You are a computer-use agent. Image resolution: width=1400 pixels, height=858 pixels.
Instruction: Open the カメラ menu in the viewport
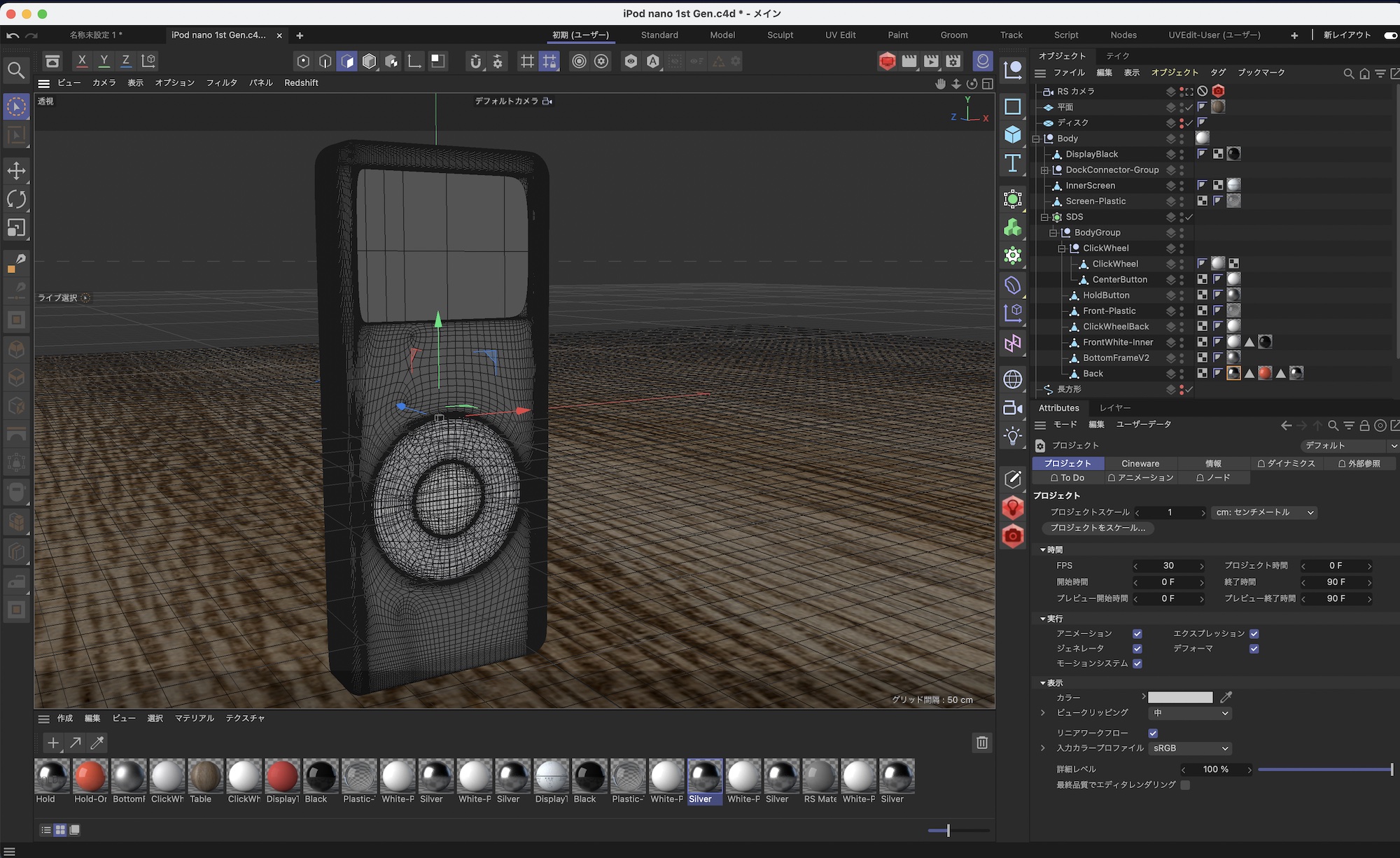pyautogui.click(x=104, y=83)
